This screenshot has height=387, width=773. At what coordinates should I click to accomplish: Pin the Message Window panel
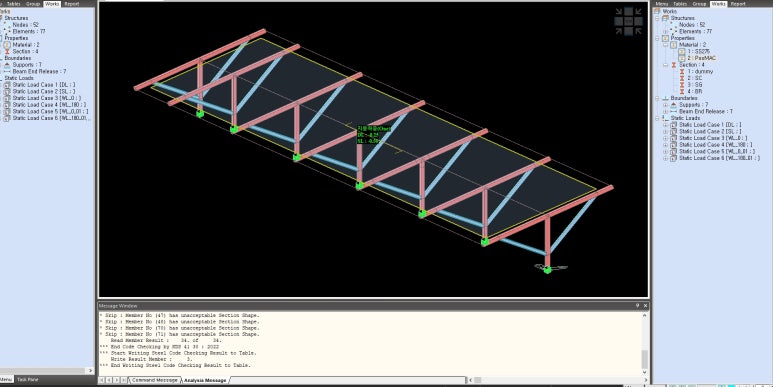pyautogui.click(x=637, y=306)
